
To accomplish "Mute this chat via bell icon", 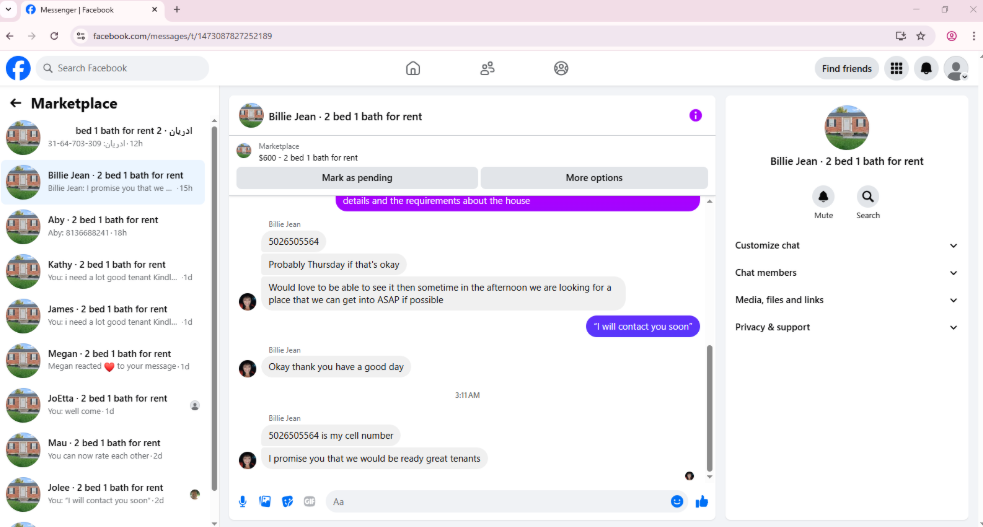I will pos(823,197).
